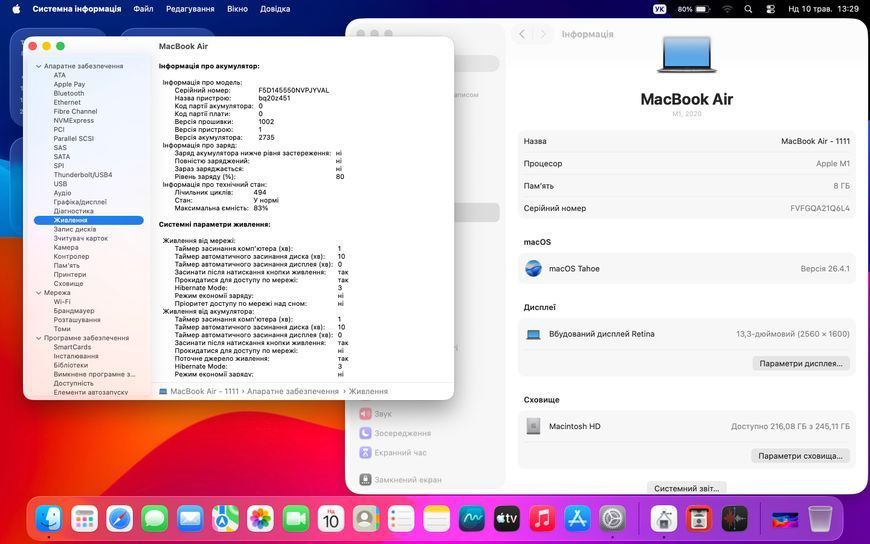Viewport: 870px width, 544px height.
Task: Open Photo Booth in the dock
Action: point(699,520)
